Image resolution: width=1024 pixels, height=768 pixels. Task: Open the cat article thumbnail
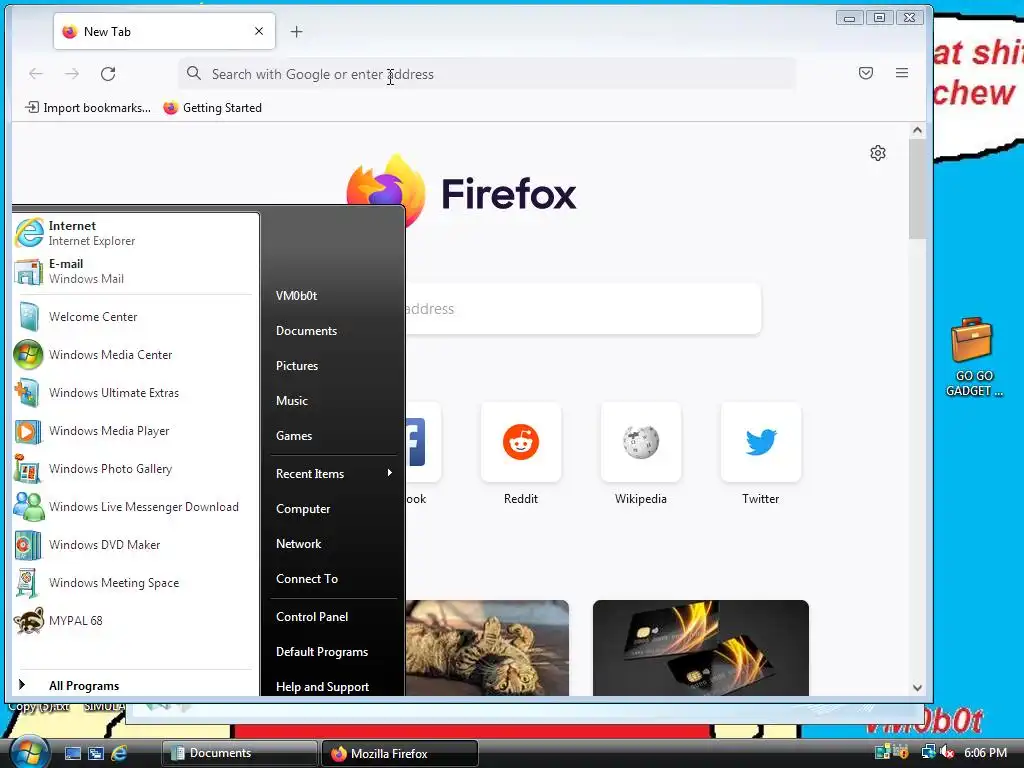click(487, 648)
